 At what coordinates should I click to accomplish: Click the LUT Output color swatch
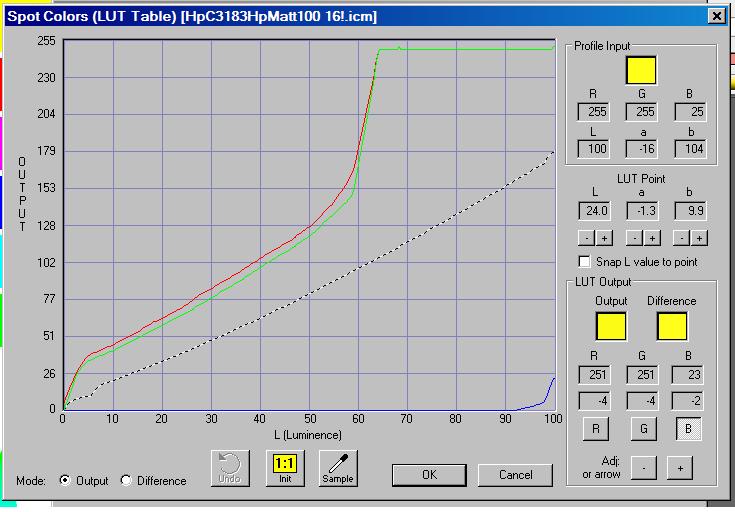pyautogui.click(x=611, y=326)
